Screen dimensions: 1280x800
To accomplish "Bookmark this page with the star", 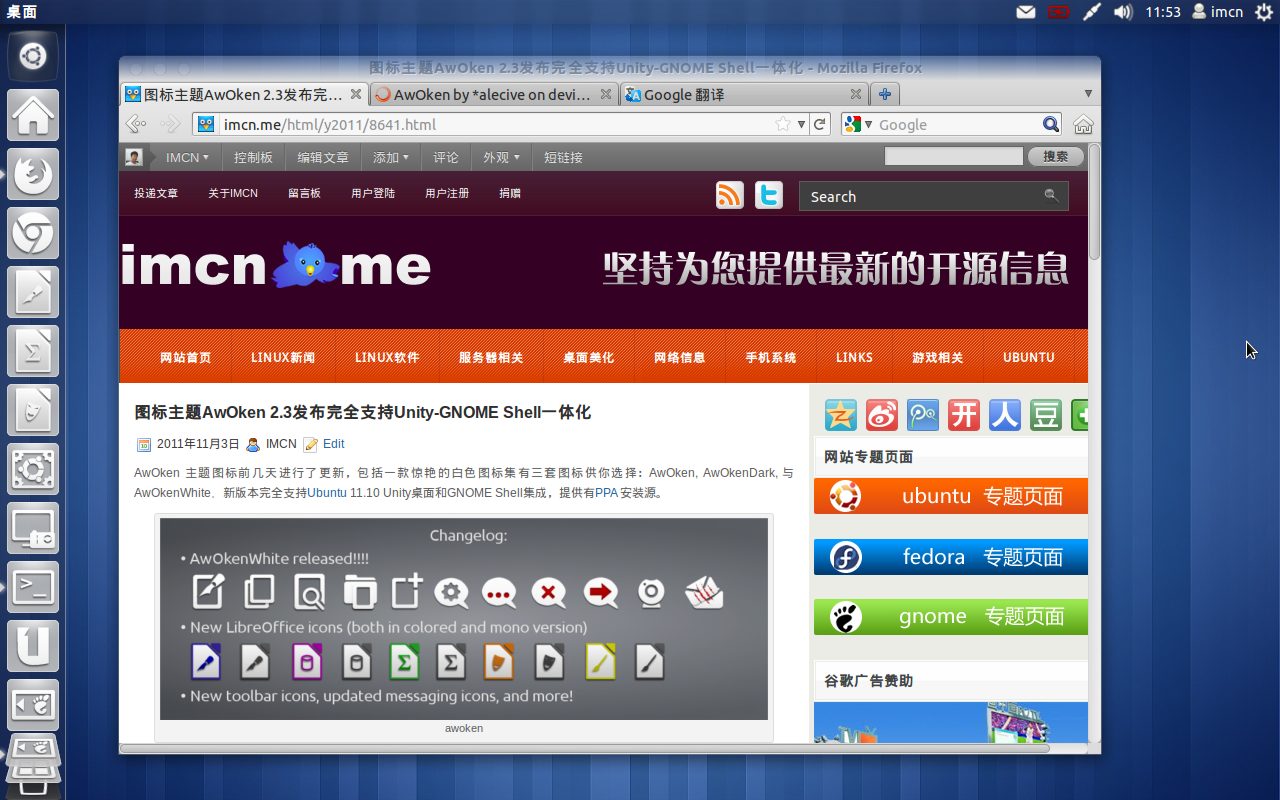I will (783, 124).
